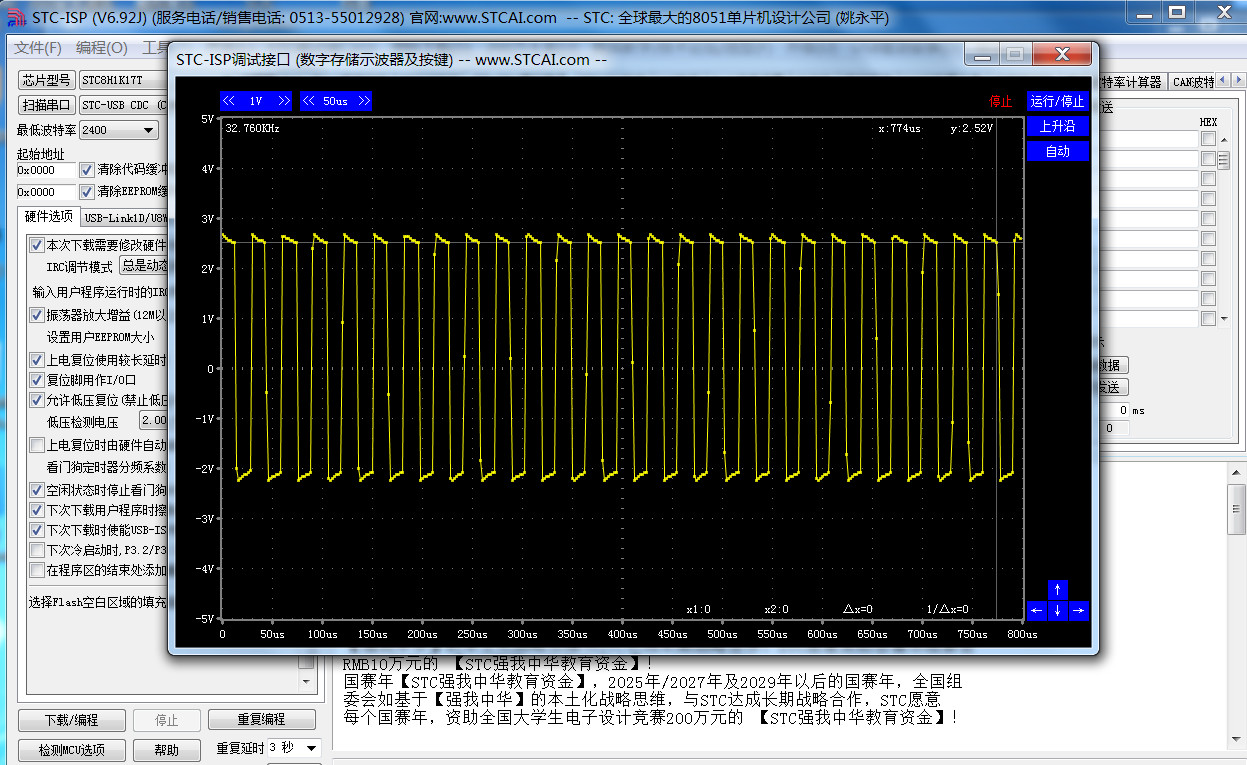
Task: Increase voltage scale with right 1V arrows
Action: [284, 101]
